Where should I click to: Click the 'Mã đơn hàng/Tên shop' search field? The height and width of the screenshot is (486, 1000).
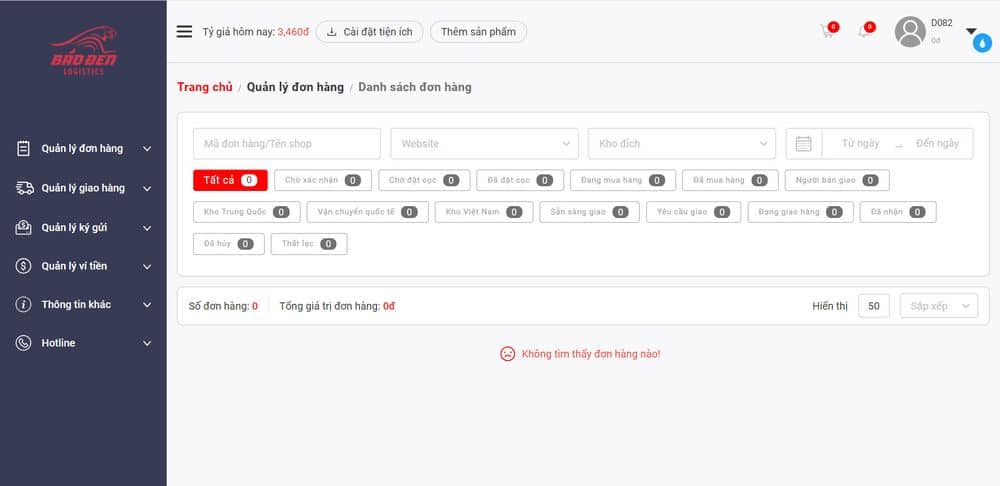287,143
